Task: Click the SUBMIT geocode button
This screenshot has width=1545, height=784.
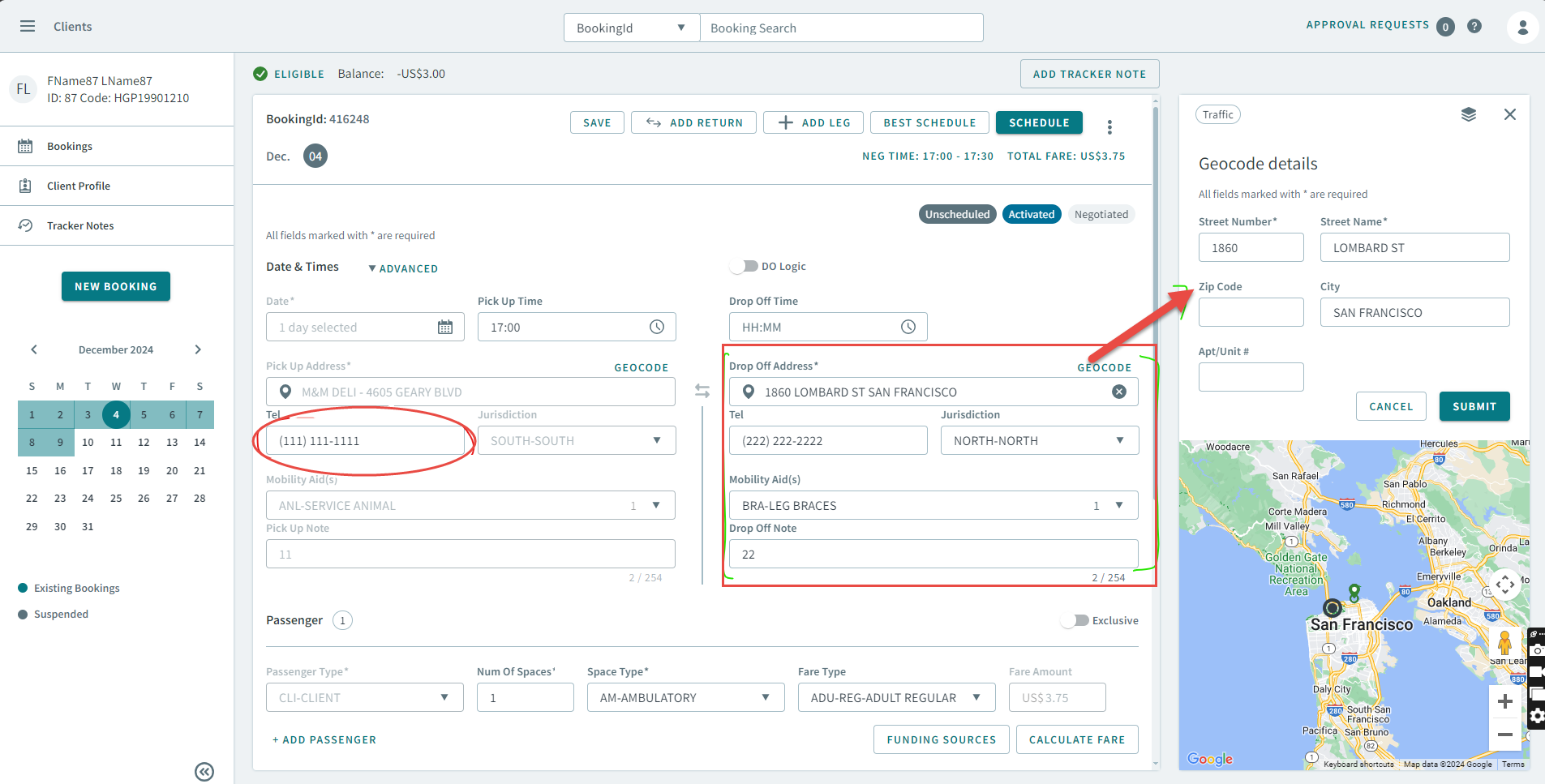Action: 1474,406
